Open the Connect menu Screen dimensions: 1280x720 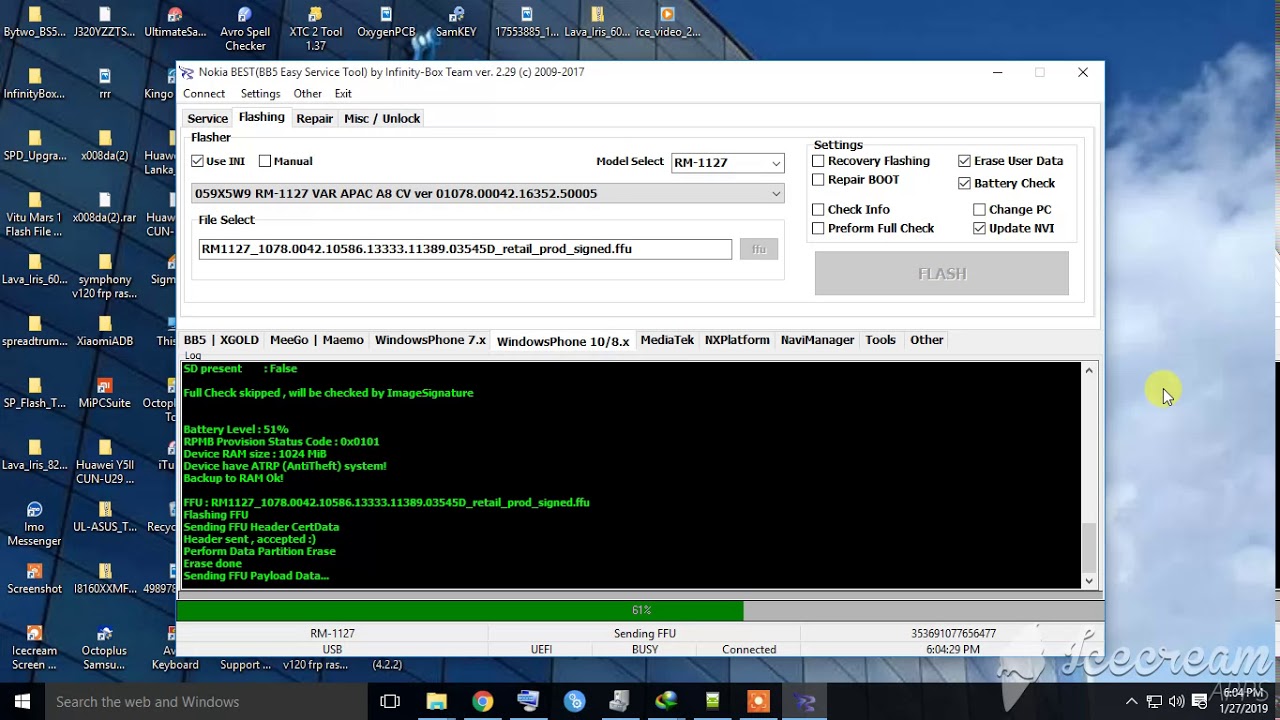(204, 93)
